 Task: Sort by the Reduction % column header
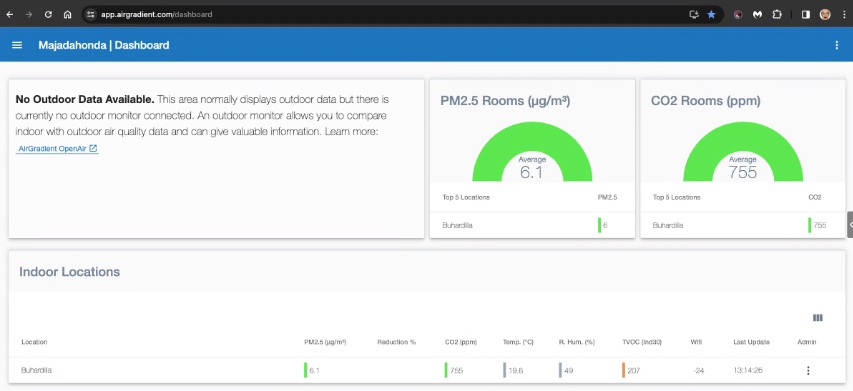(397, 342)
